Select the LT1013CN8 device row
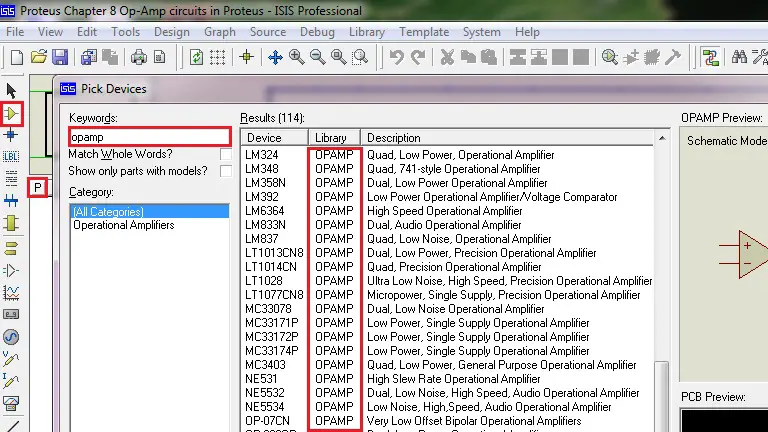Image resolution: width=768 pixels, height=432 pixels. coord(447,253)
